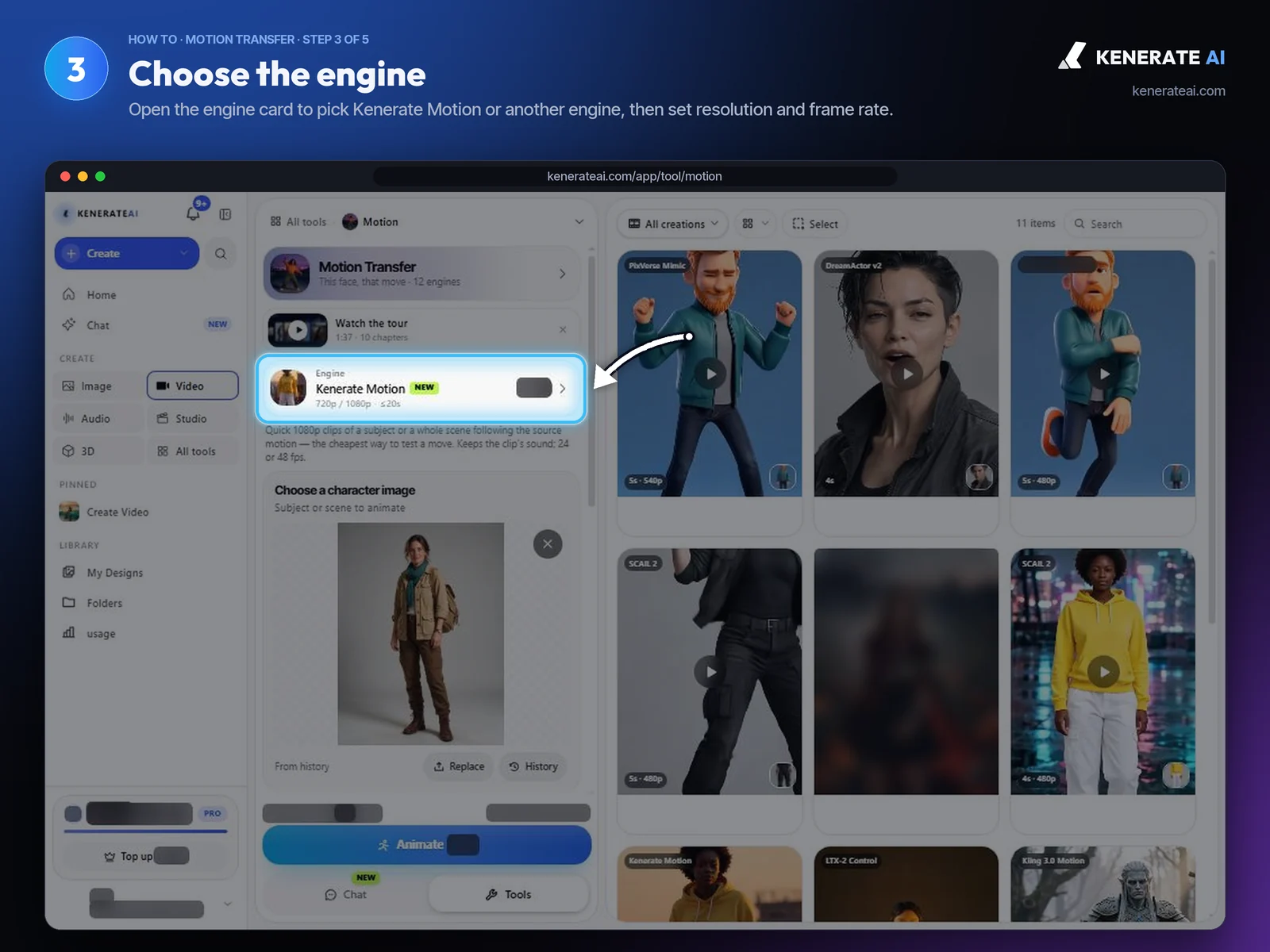Click the sidebar search magnifier icon

coord(221,254)
